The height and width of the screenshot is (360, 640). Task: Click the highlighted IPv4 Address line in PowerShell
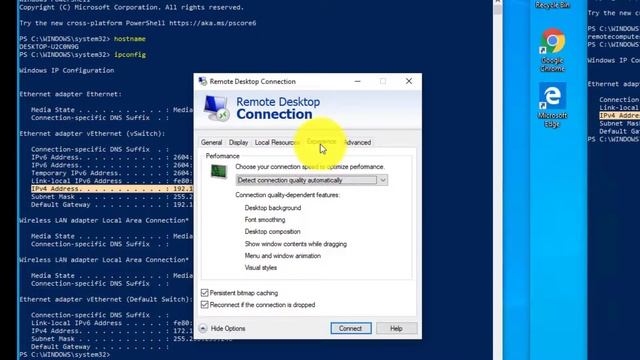[111, 189]
